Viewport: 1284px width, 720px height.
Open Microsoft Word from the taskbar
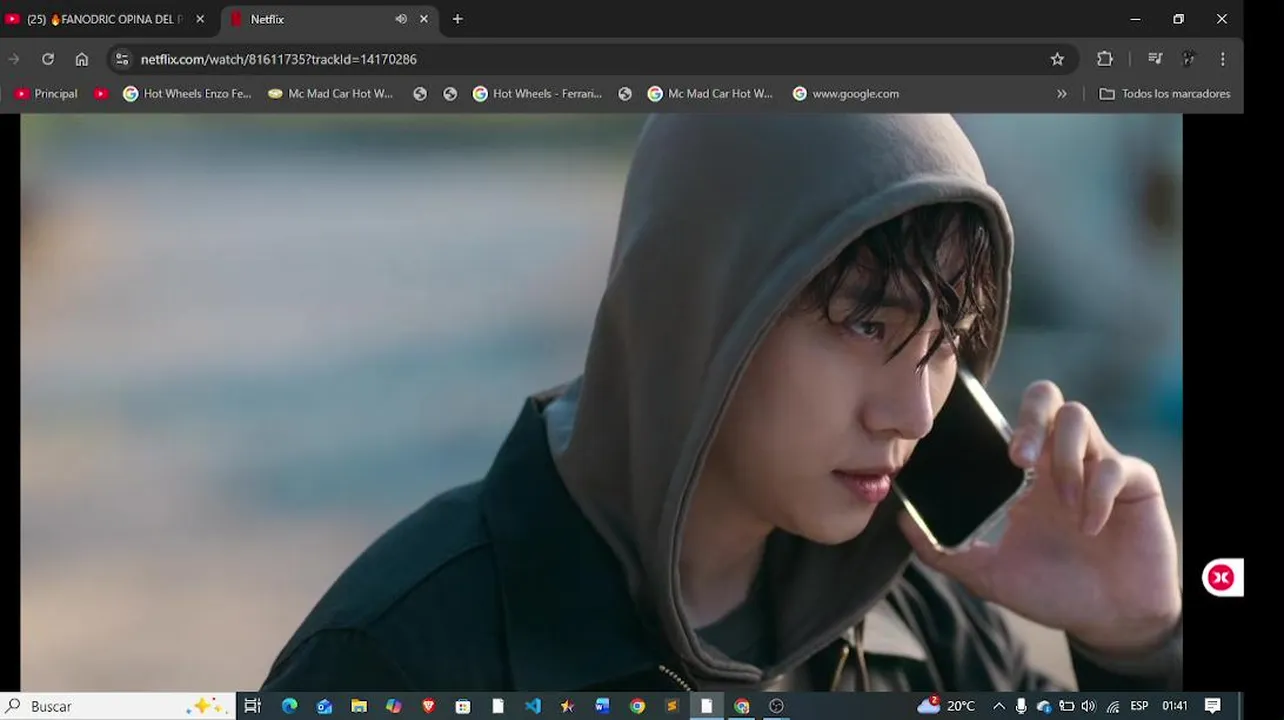tap(602, 706)
